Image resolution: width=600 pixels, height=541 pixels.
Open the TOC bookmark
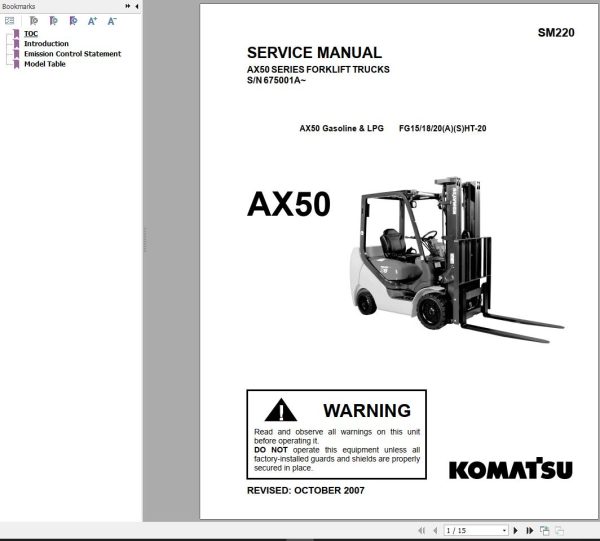(x=31, y=34)
